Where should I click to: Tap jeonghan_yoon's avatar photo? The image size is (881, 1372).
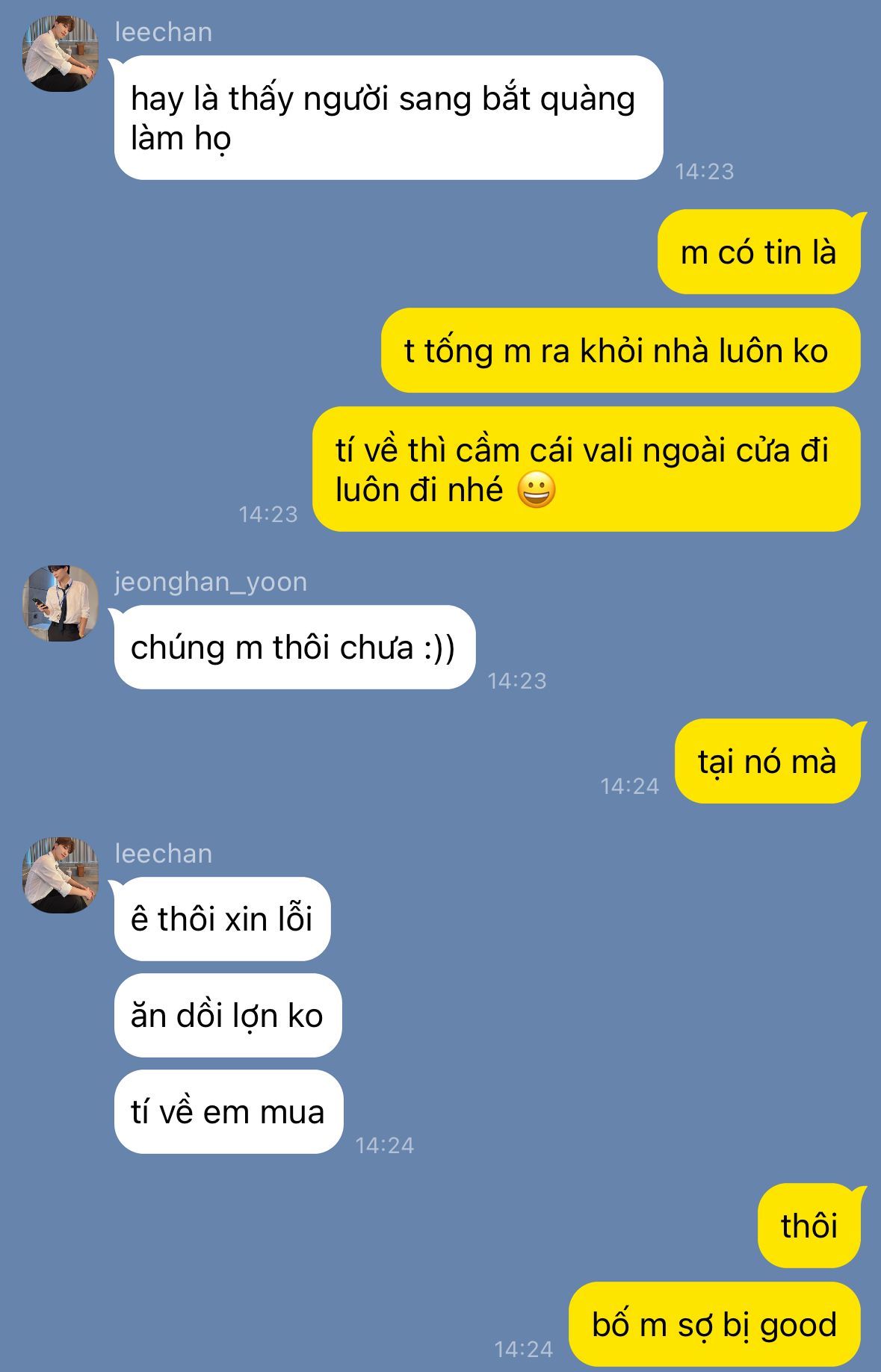click(61, 603)
